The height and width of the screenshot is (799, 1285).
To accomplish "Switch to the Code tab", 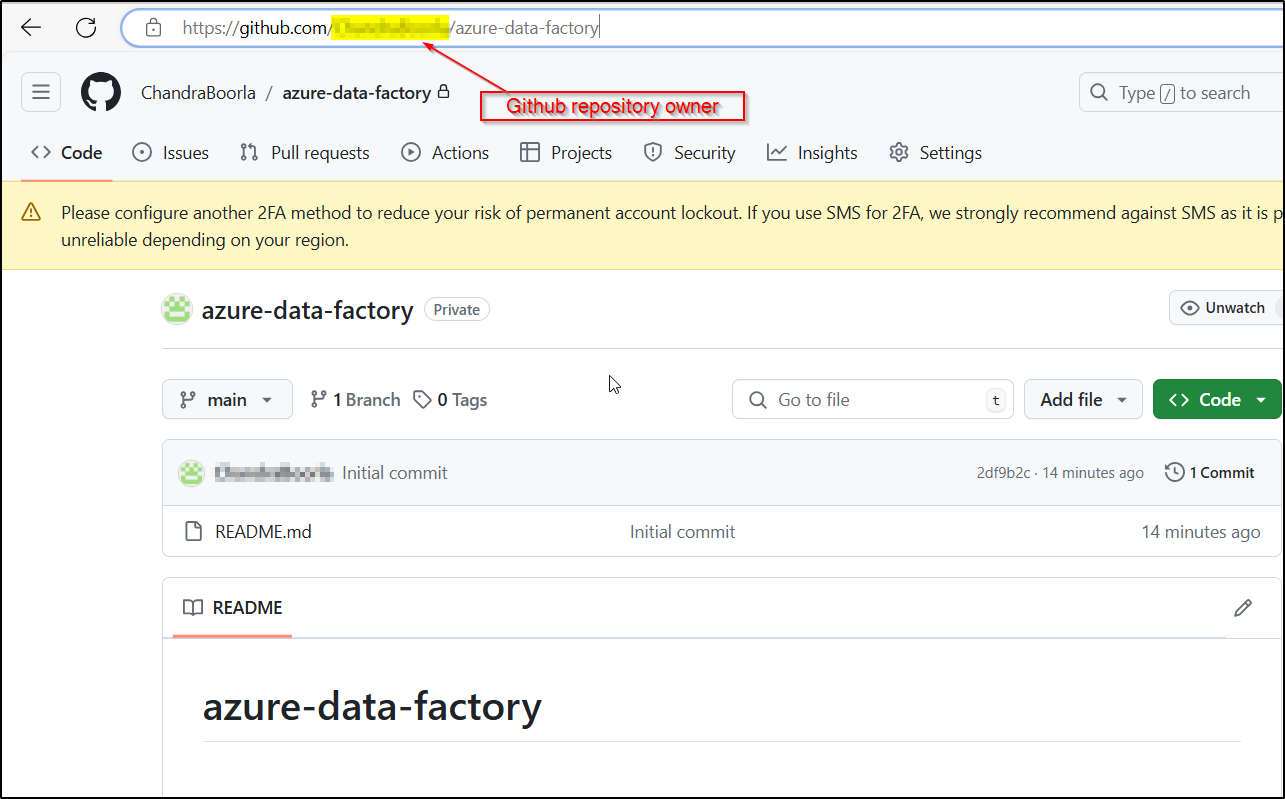I will (x=67, y=153).
